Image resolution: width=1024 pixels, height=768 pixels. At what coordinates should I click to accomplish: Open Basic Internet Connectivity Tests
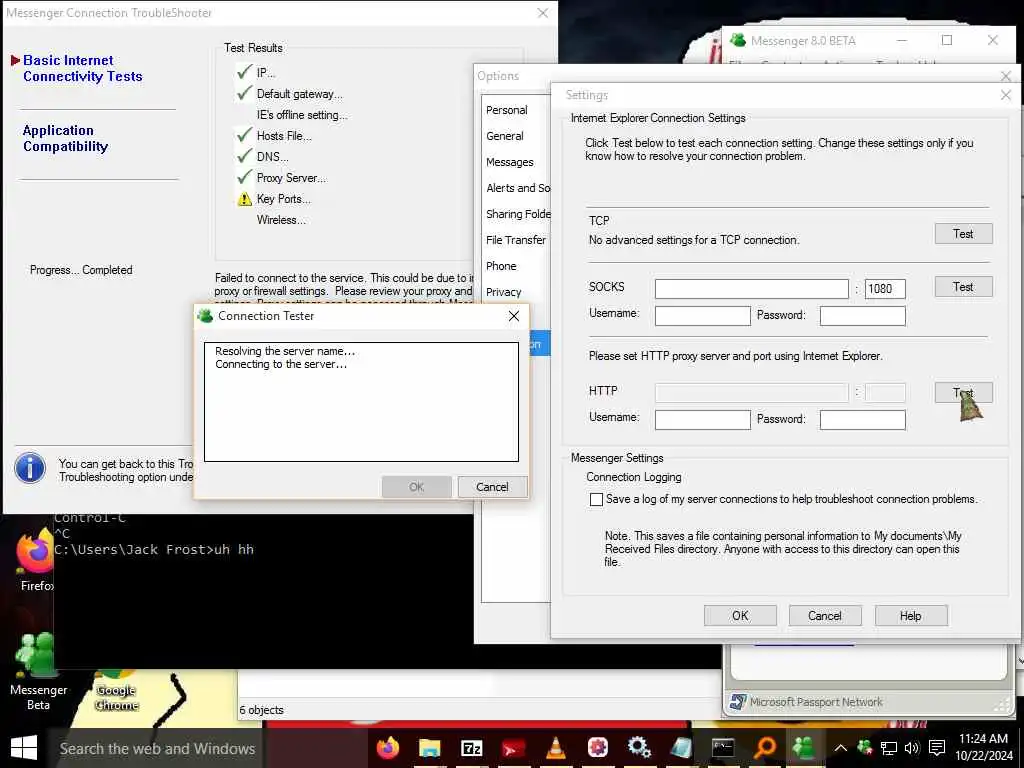[x=83, y=69]
